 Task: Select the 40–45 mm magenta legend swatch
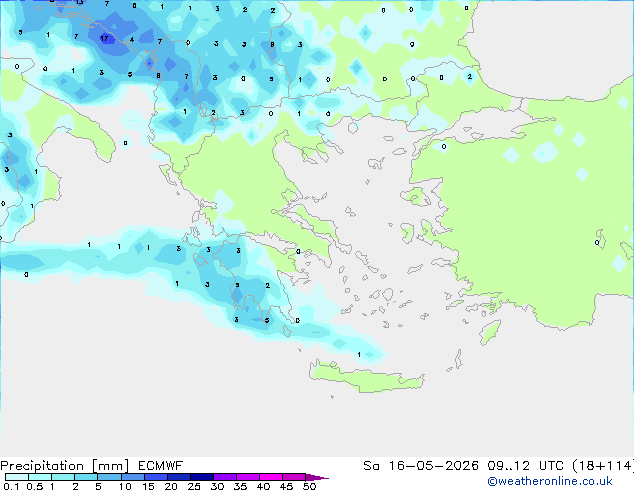click(x=271, y=477)
